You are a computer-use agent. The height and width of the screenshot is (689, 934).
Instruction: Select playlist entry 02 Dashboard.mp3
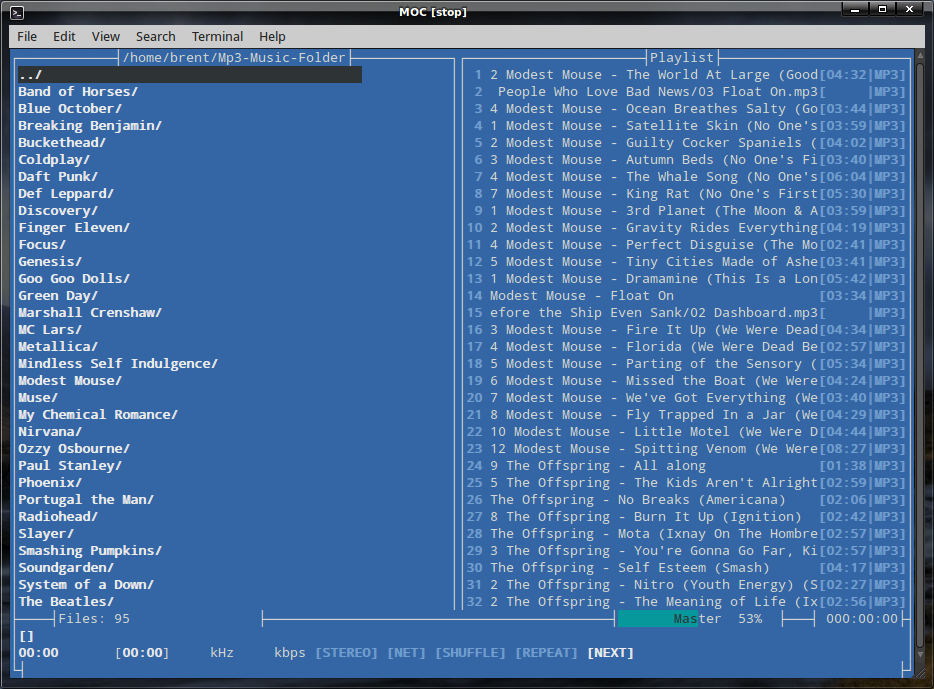[x=686, y=313]
